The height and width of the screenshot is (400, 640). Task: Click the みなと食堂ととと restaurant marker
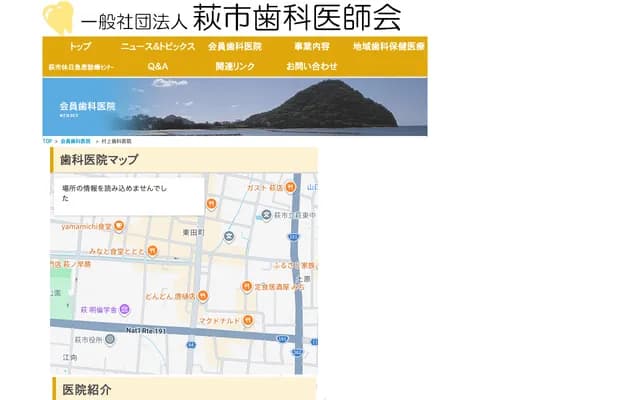pyautogui.click(x=152, y=250)
